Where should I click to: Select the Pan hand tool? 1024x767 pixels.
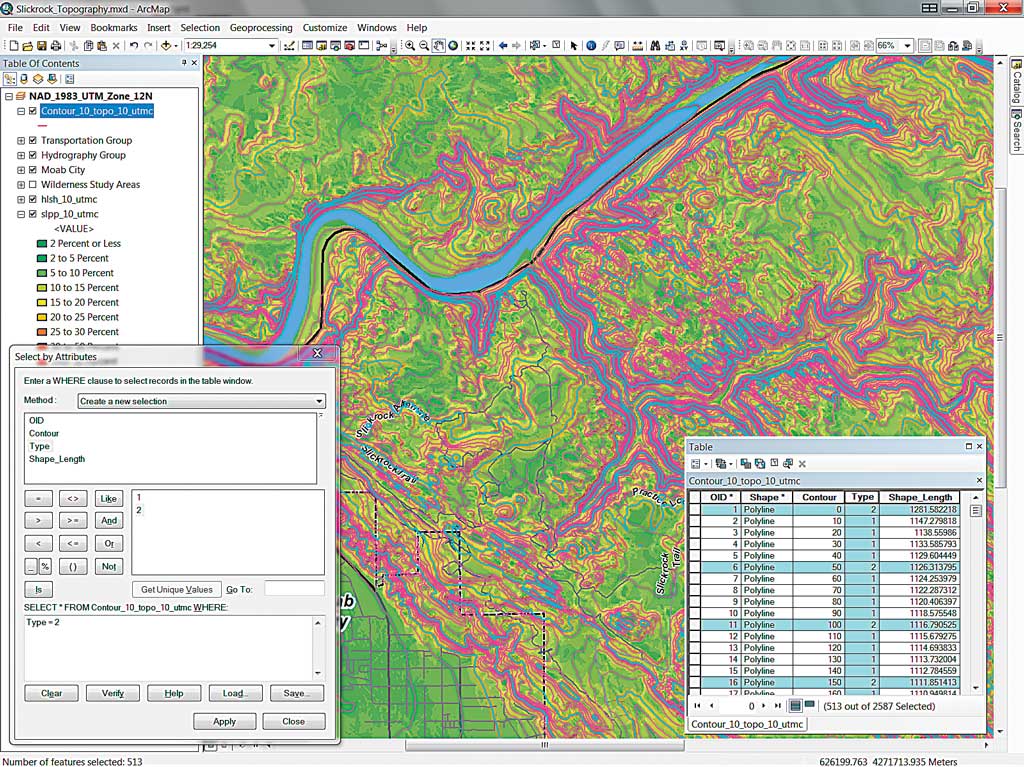point(438,46)
